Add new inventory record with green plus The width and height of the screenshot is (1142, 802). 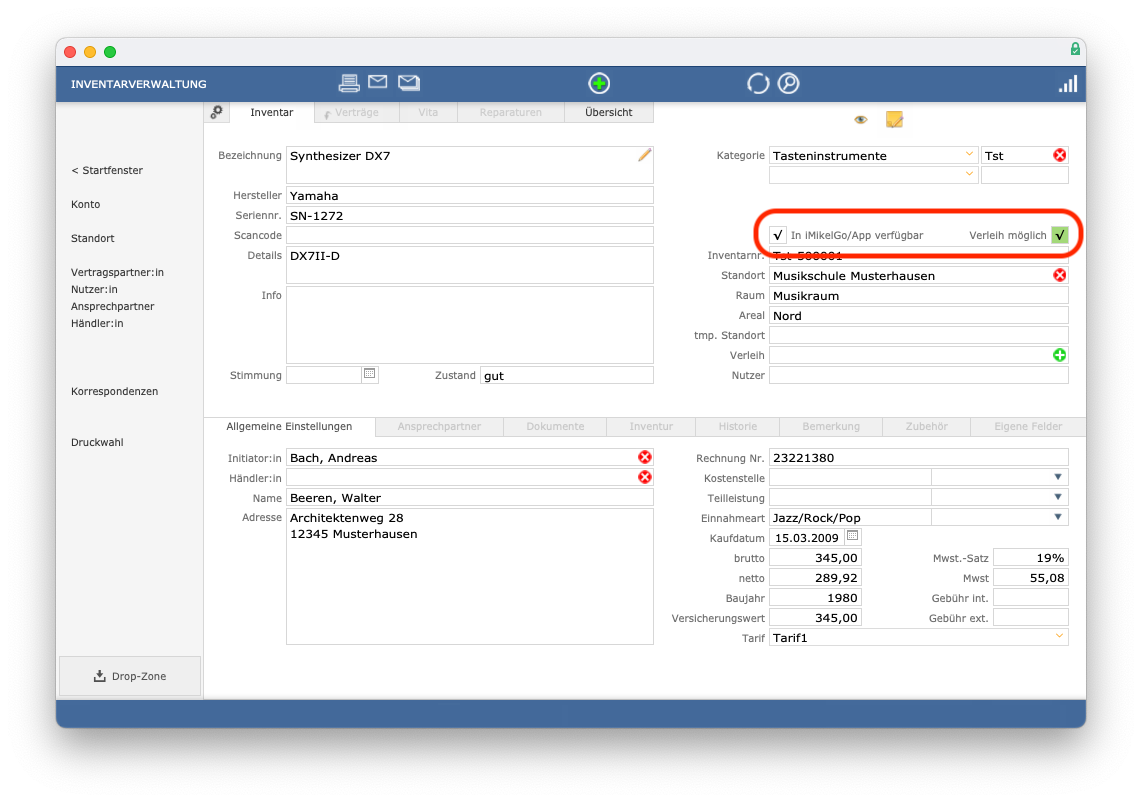(x=599, y=83)
